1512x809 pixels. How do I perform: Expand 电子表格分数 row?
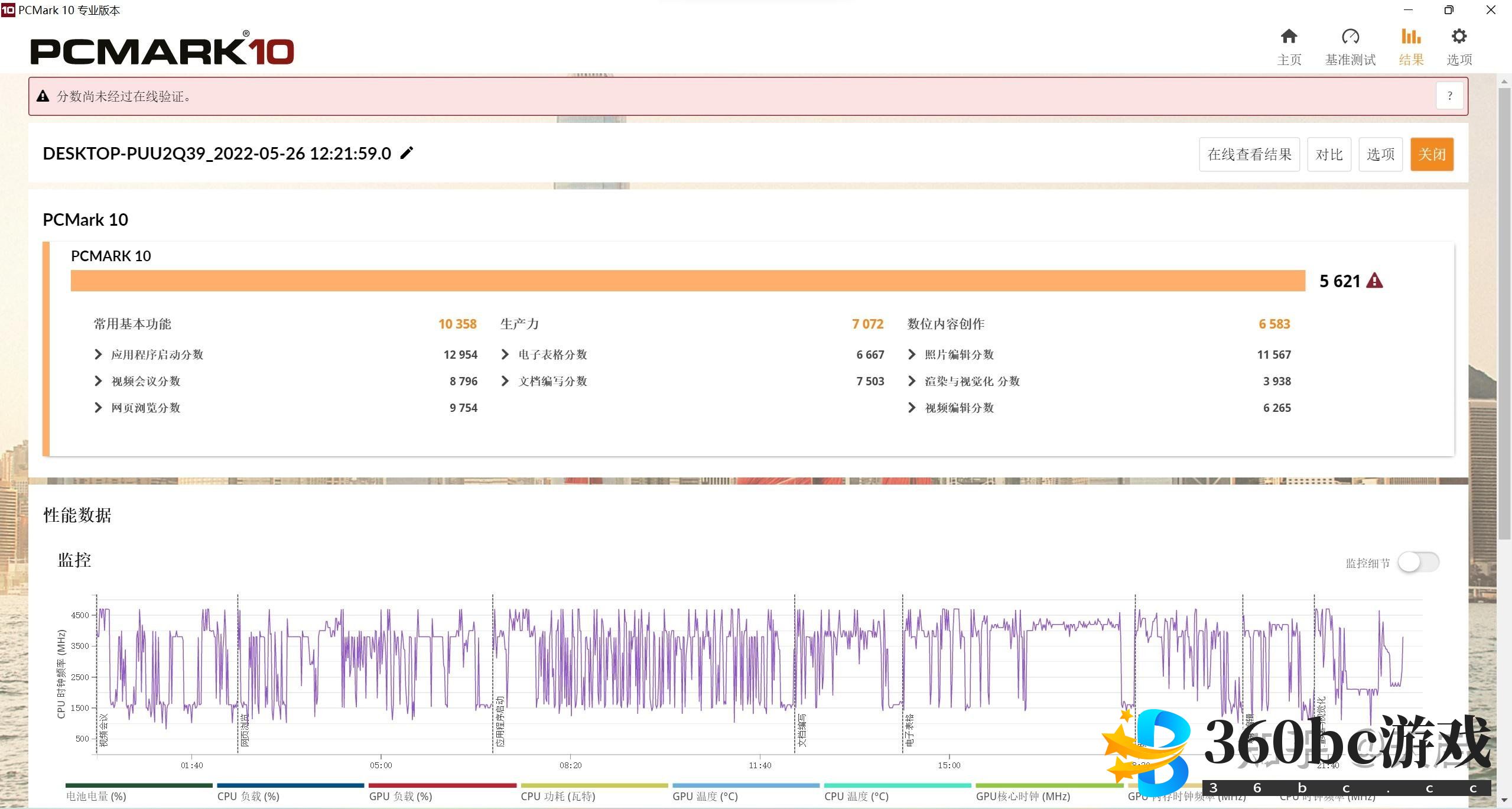pyautogui.click(x=505, y=355)
